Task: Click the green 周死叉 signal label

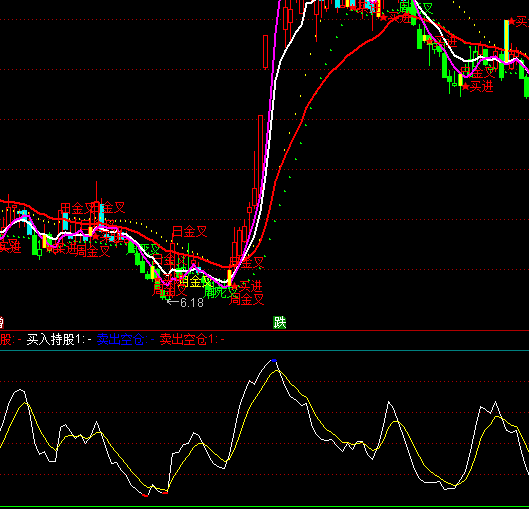Action: pyautogui.click(x=220, y=291)
